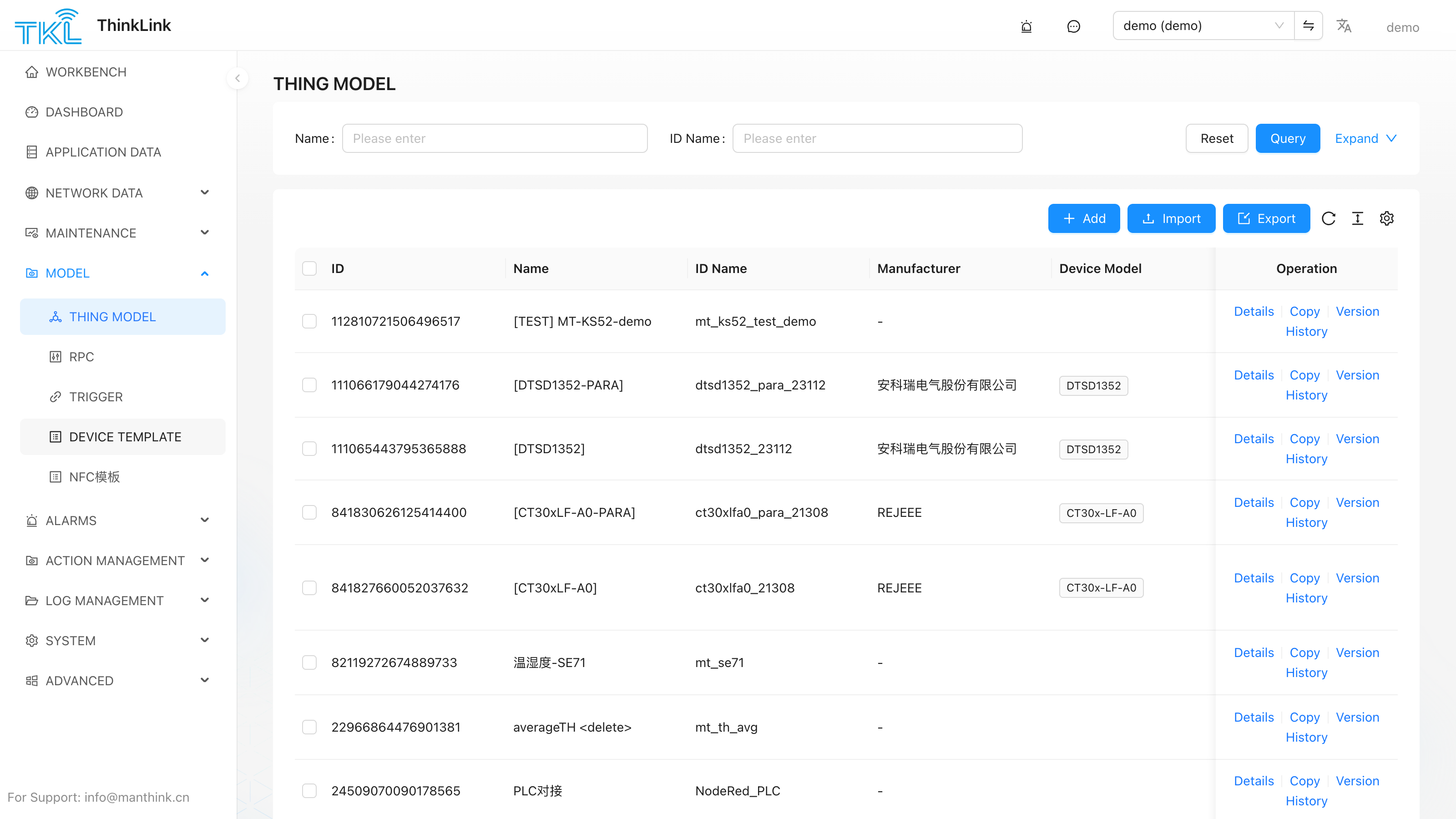Check the row for averageTH <delete>
This screenshot has height=819, width=1456.
pos(309,727)
